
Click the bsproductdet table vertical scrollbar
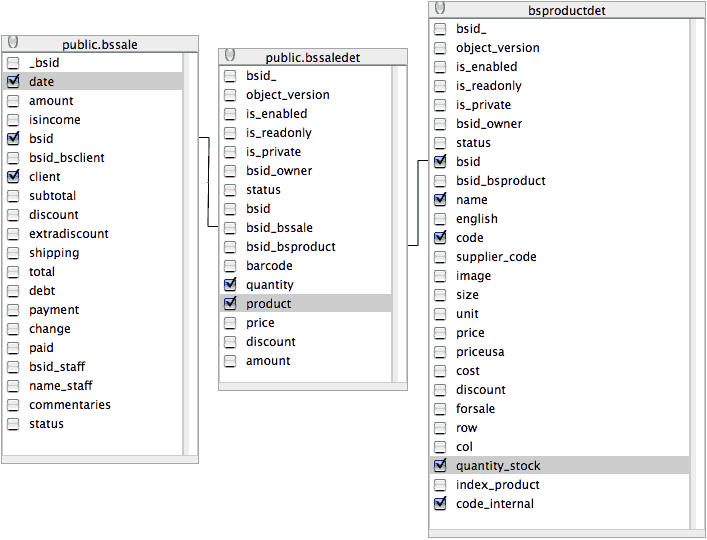click(697, 270)
